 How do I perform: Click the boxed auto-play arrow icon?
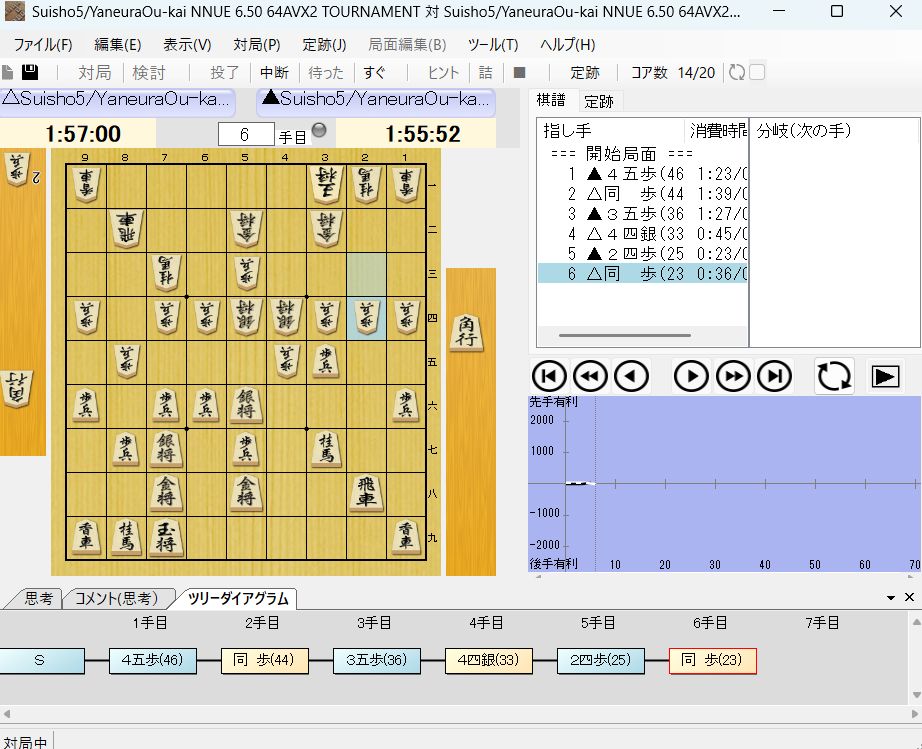886,376
